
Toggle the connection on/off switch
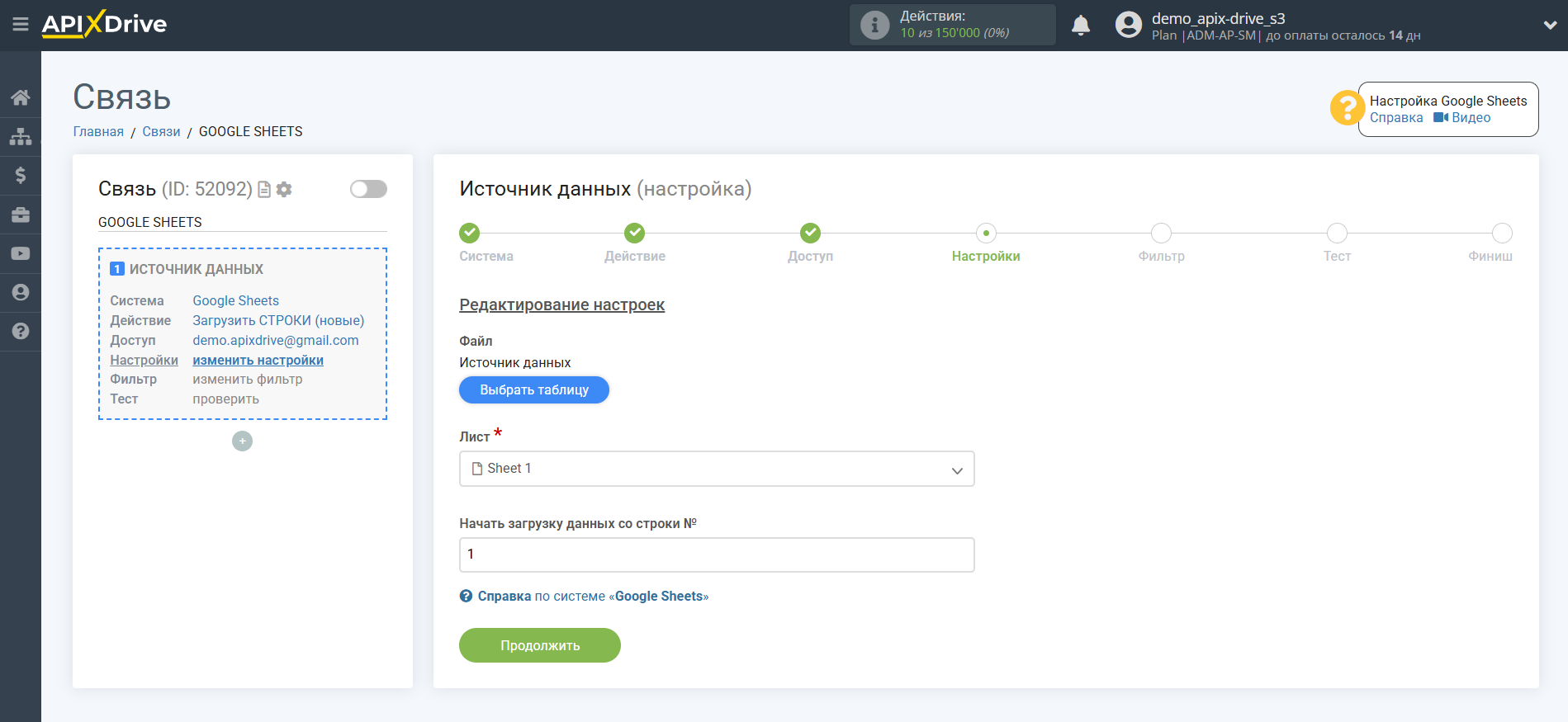point(368,189)
